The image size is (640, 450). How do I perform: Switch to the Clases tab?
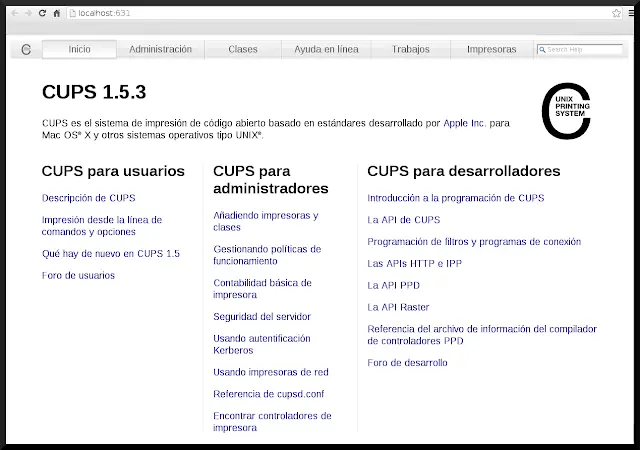pyautogui.click(x=243, y=49)
